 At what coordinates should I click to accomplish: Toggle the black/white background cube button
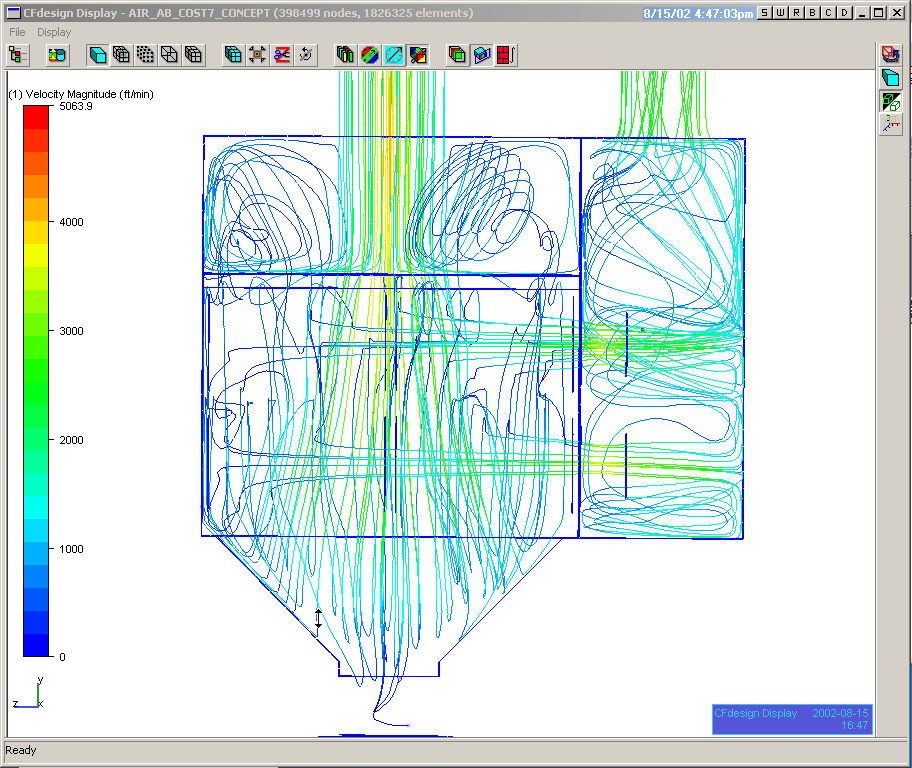pyautogui.click(x=889, y=101)
